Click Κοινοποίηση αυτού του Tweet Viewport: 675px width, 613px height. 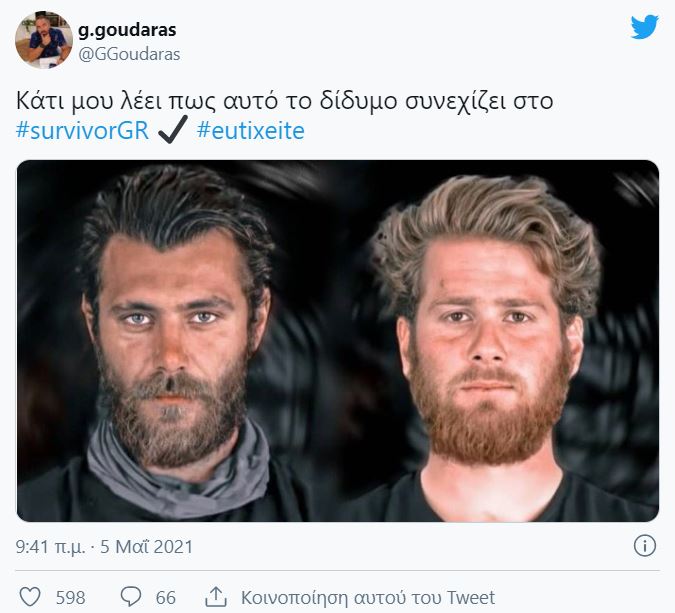pos(368,598)
